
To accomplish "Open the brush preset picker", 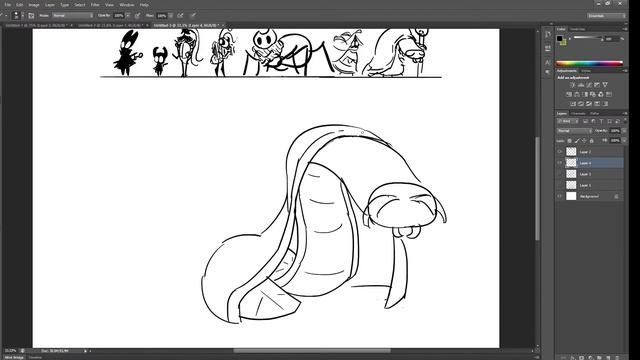I will coord(17,16).
